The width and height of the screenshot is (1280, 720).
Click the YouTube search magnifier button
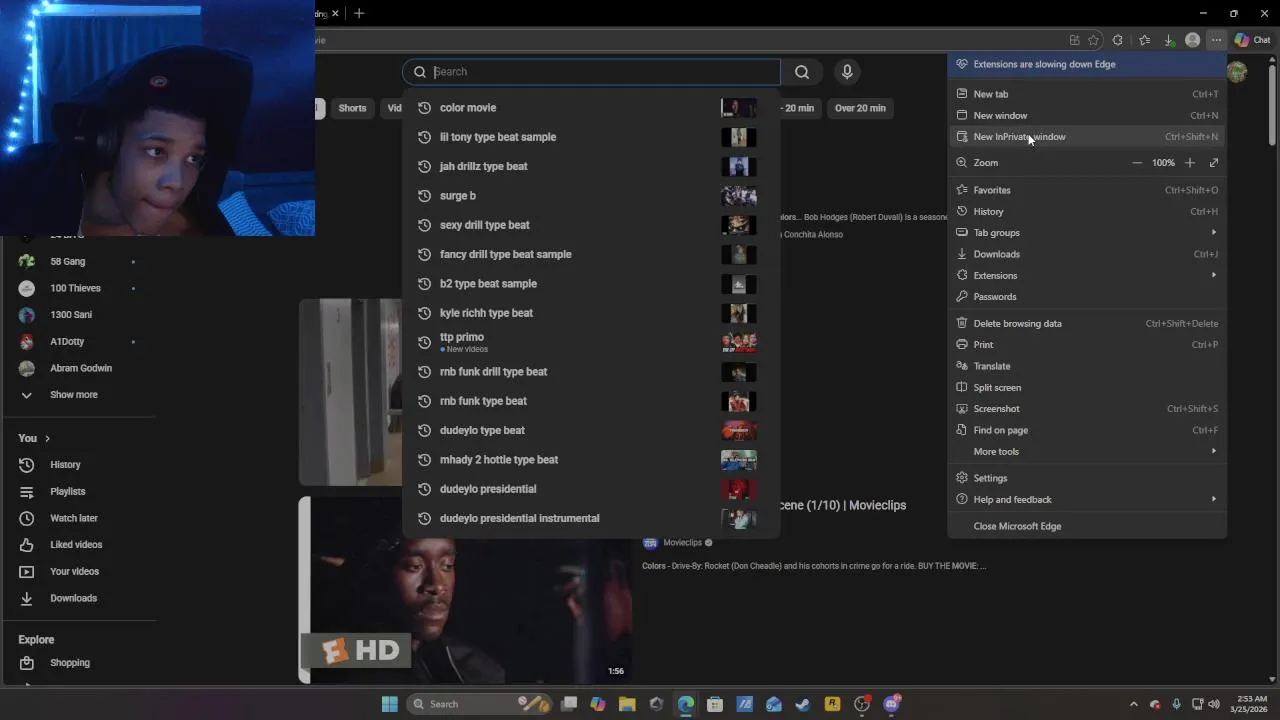(802, 72)
